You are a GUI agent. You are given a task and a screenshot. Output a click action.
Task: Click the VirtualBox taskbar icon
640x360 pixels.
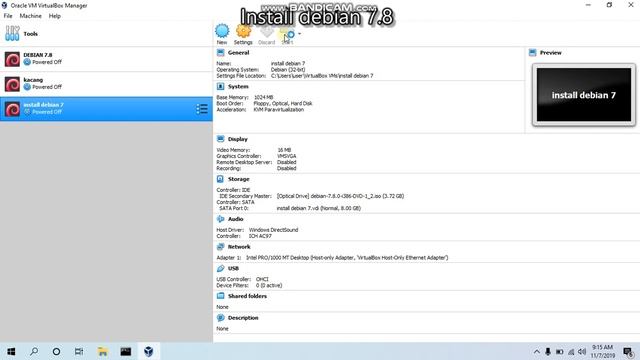point(149,351)
